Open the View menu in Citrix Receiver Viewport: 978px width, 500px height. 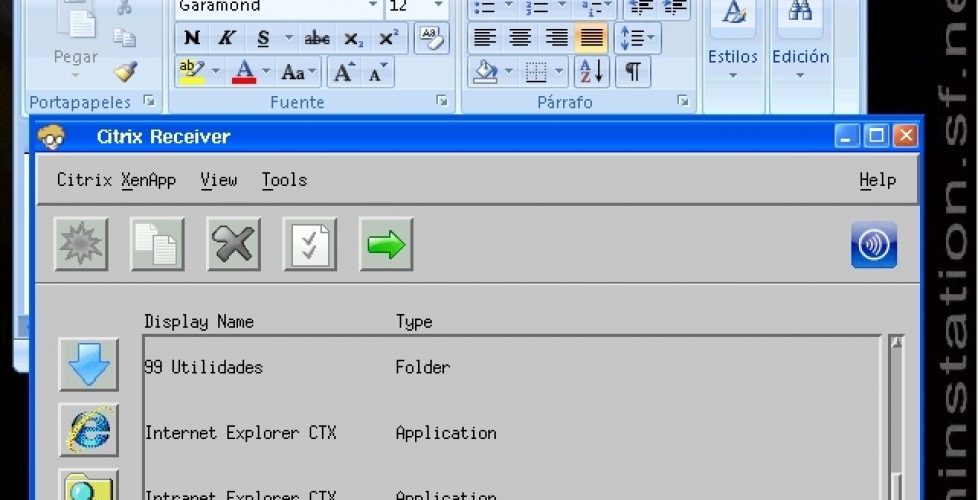(219, 180)
